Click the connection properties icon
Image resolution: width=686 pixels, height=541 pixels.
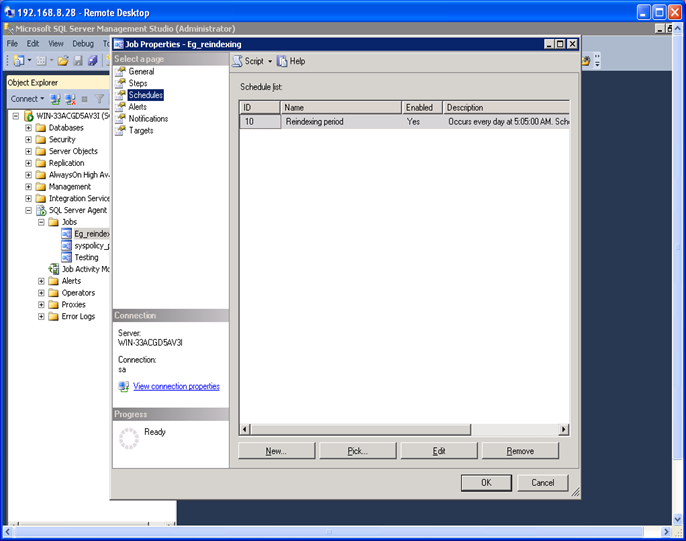pyautogui.click(x=124, y=386)
